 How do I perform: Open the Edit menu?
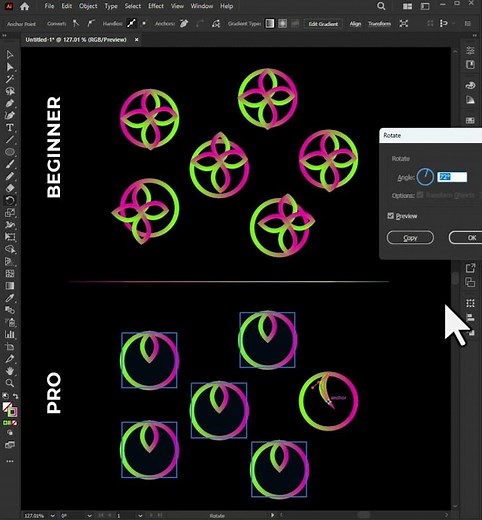pyautogui.click(x=67, y=6)
